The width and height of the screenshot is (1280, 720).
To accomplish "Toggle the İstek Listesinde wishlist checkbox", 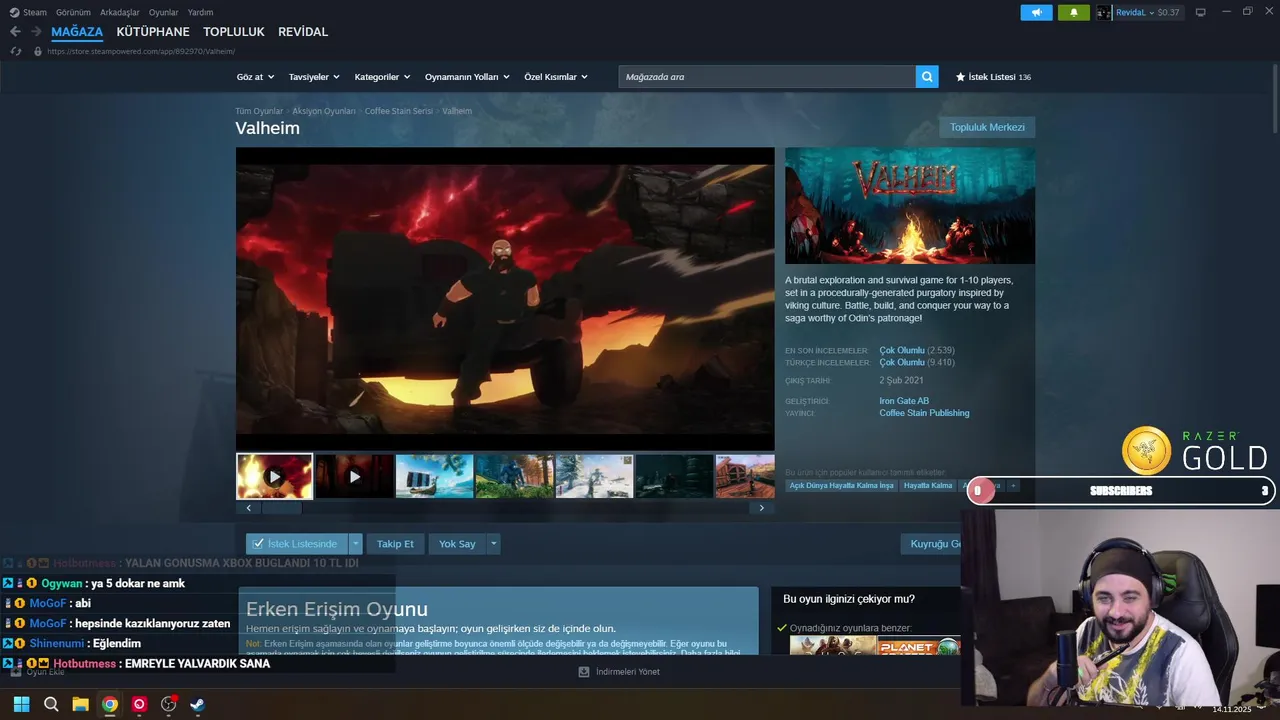I will pyautogui.click(x=258, y=544).
